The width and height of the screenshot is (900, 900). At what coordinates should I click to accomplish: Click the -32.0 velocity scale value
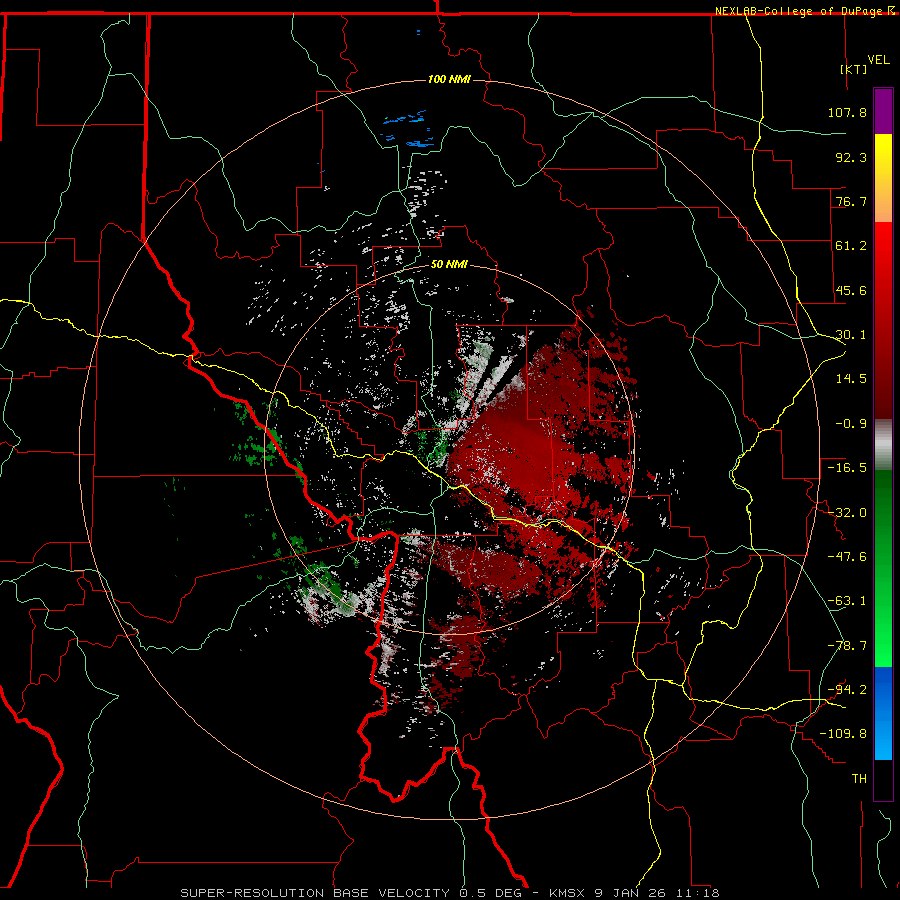(x=847, y=512)
